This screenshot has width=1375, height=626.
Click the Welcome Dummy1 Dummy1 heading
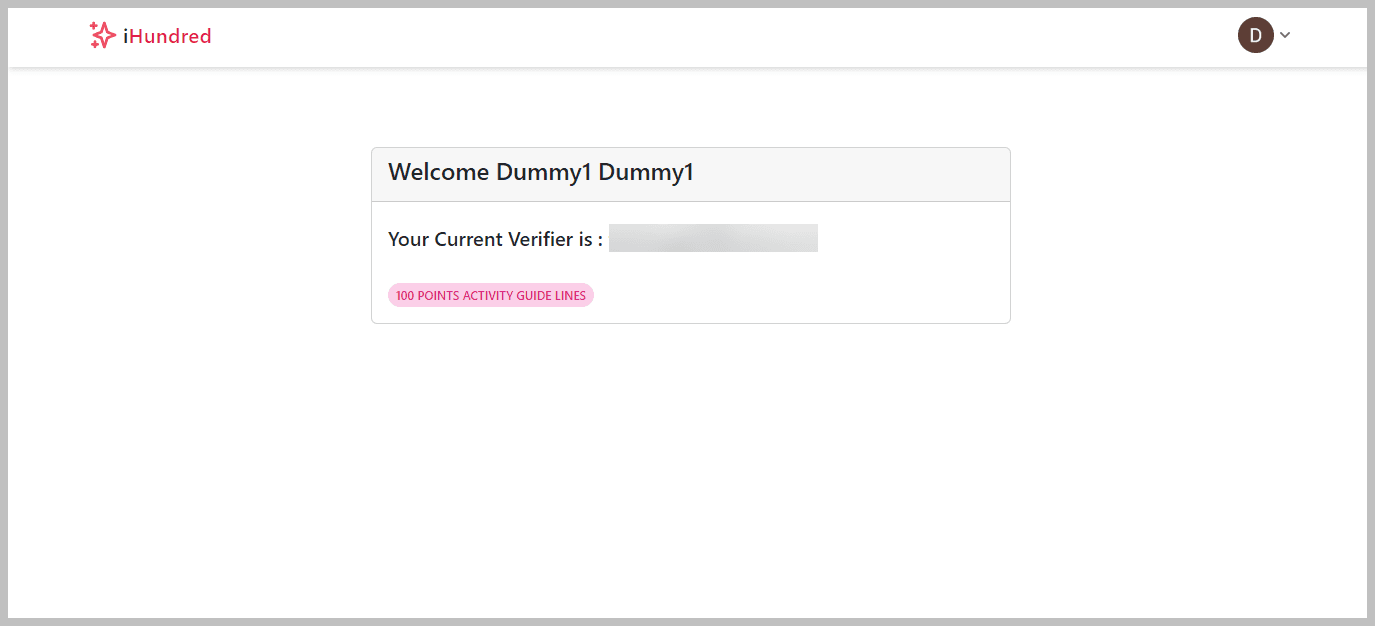(540, 173)
